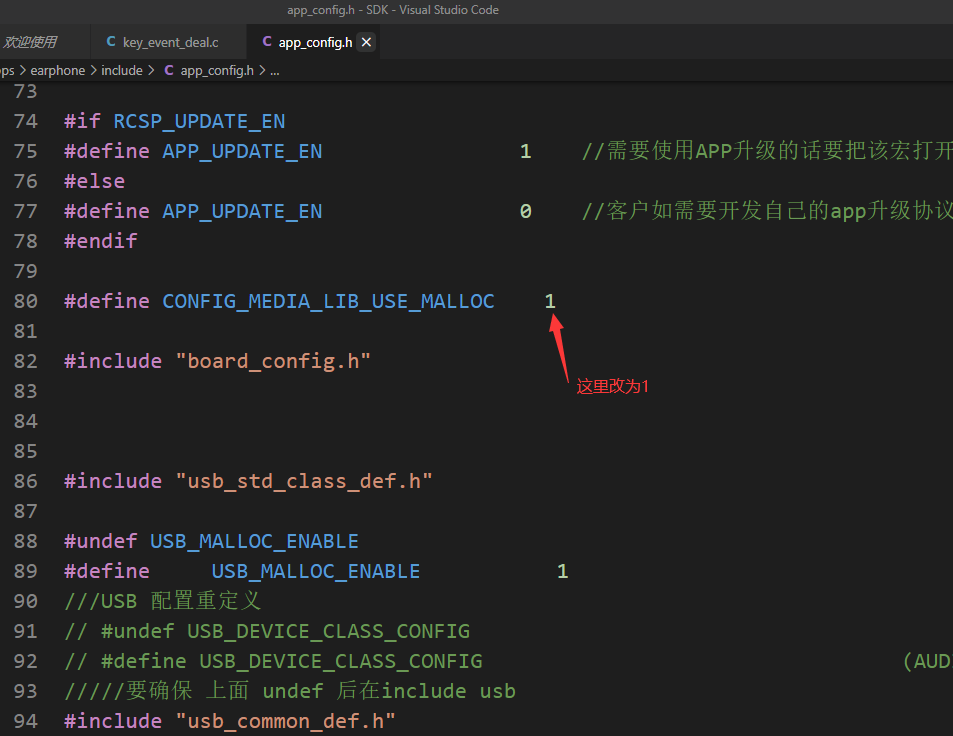The width and height of the screenshot is (953, 736).
Task: Click the CONFIG_MEDIA_LIB_USE_MALLOC macro name
Action: click(x=329, y=301)
